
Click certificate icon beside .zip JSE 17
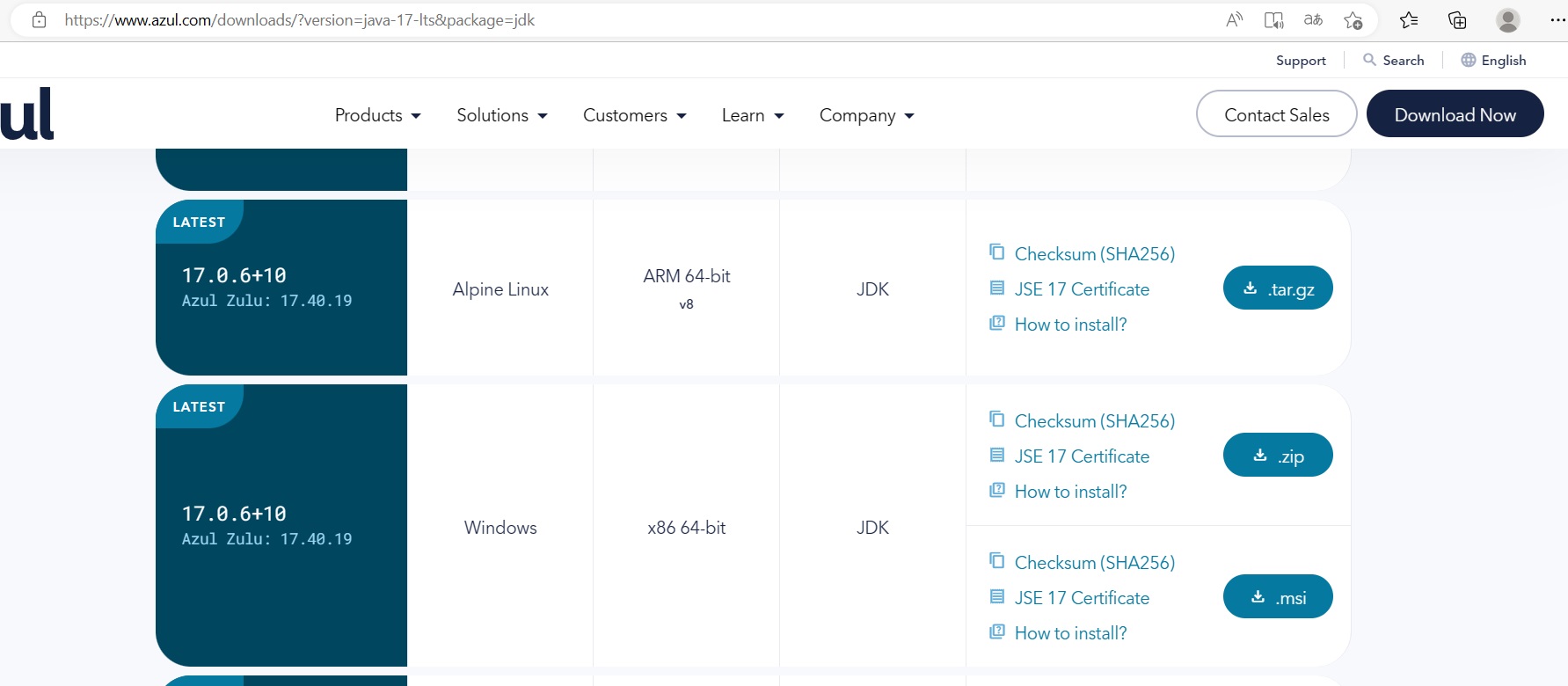pos(996,455)
